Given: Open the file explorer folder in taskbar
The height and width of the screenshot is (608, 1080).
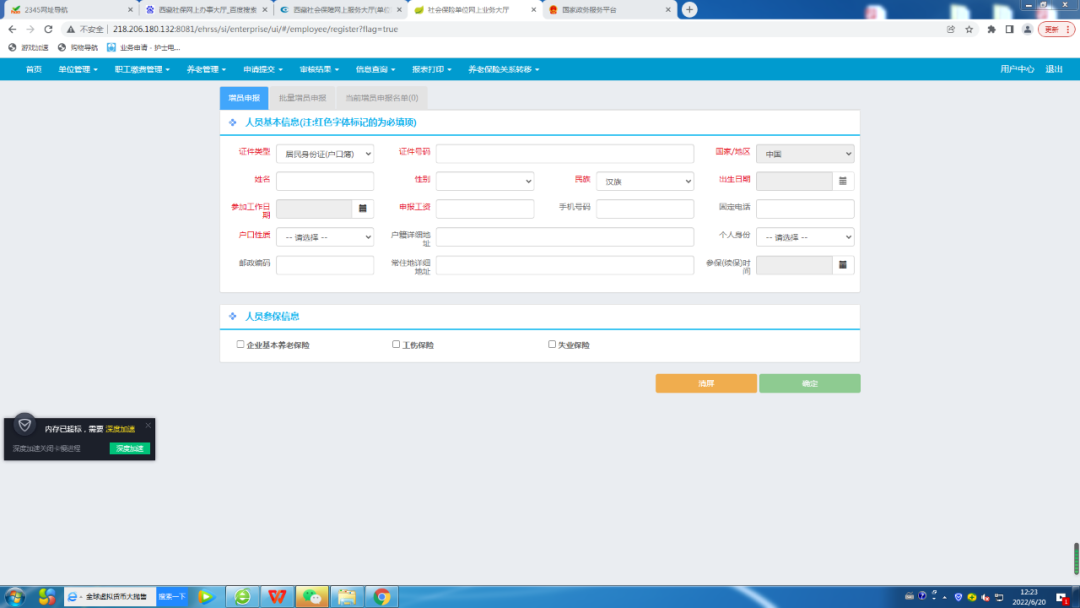Looking at the screenshot, I should [346, 596].
